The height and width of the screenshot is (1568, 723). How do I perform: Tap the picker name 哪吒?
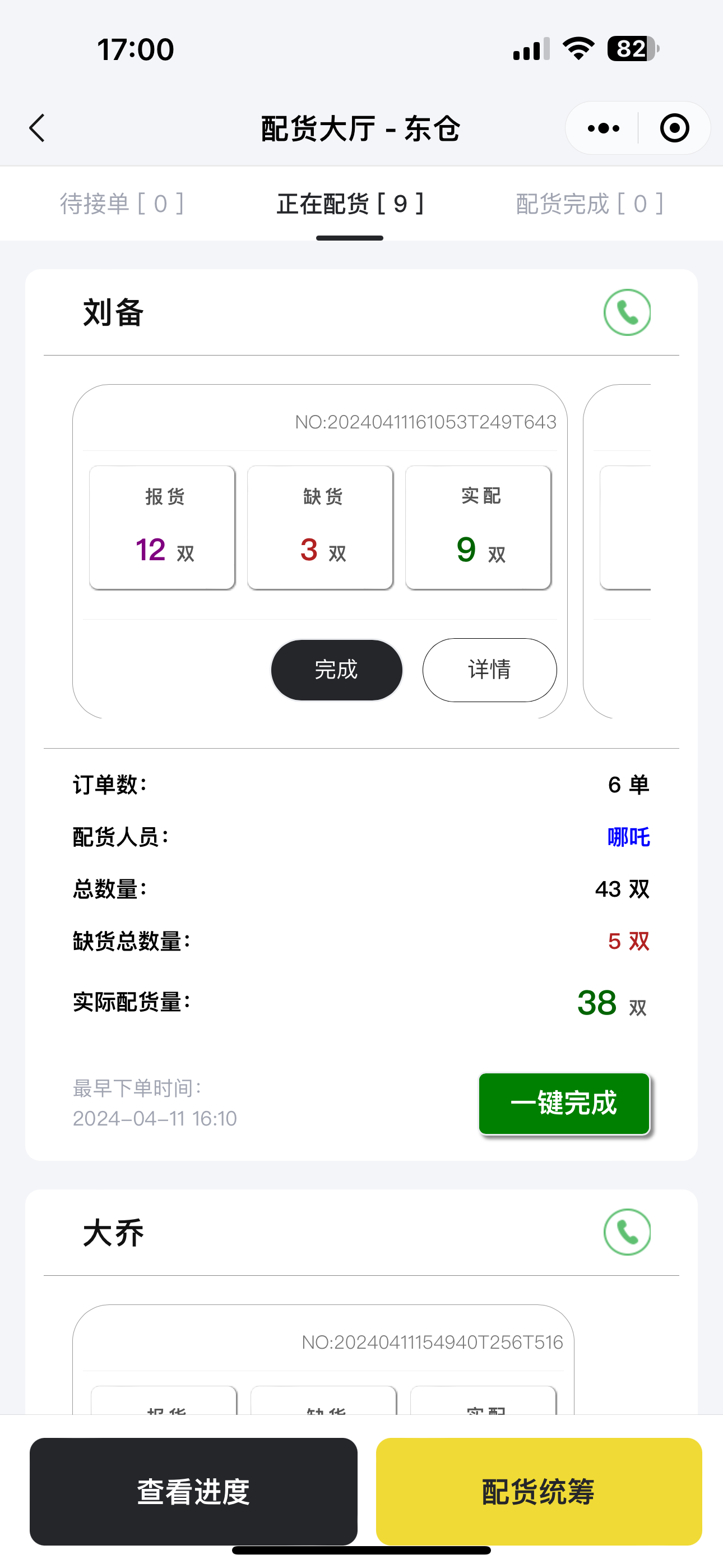pos(628,837)
